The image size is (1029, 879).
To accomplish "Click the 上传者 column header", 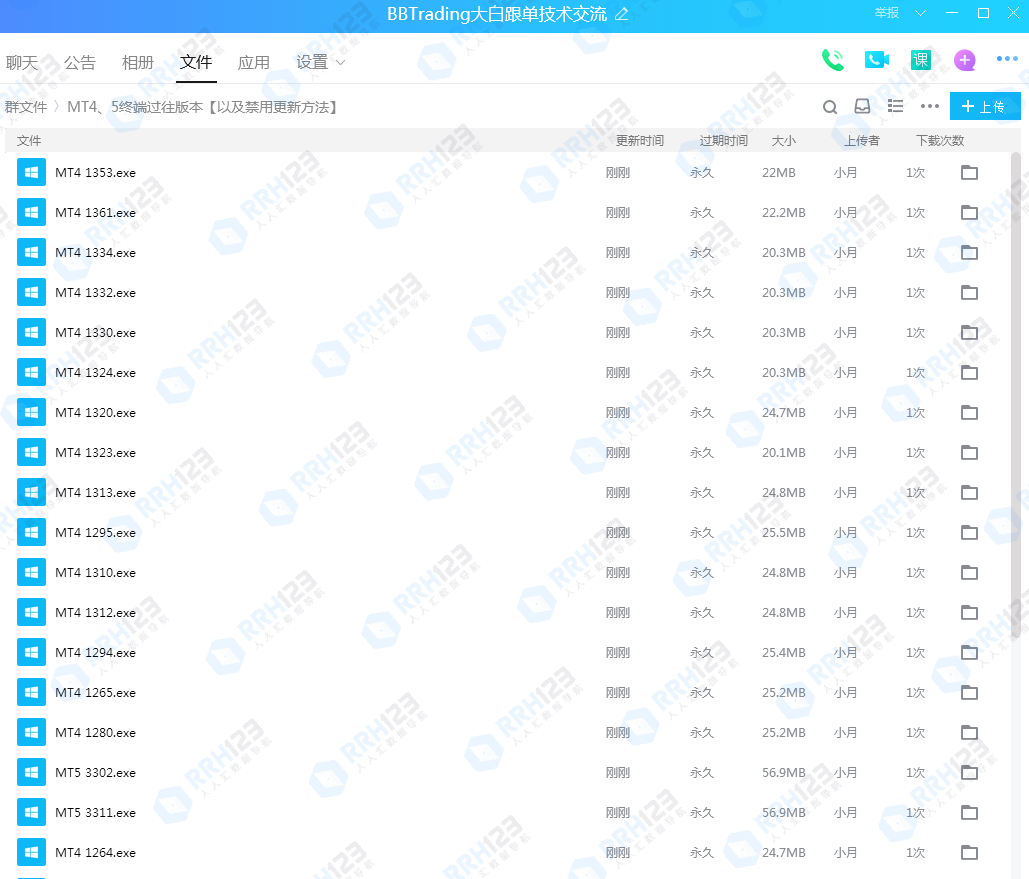I will click(x=862, y=140).
